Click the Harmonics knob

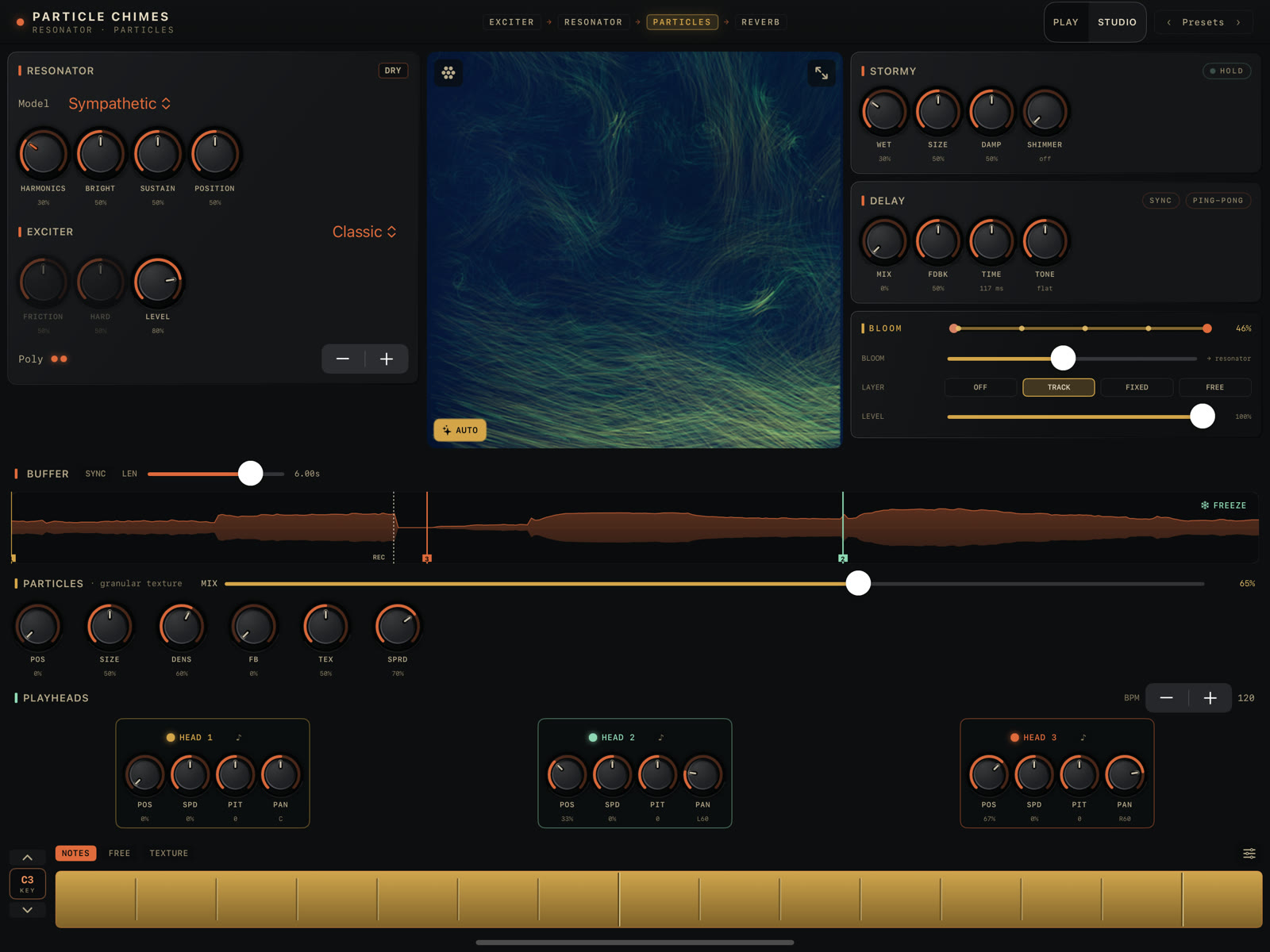tap(43, 153)
